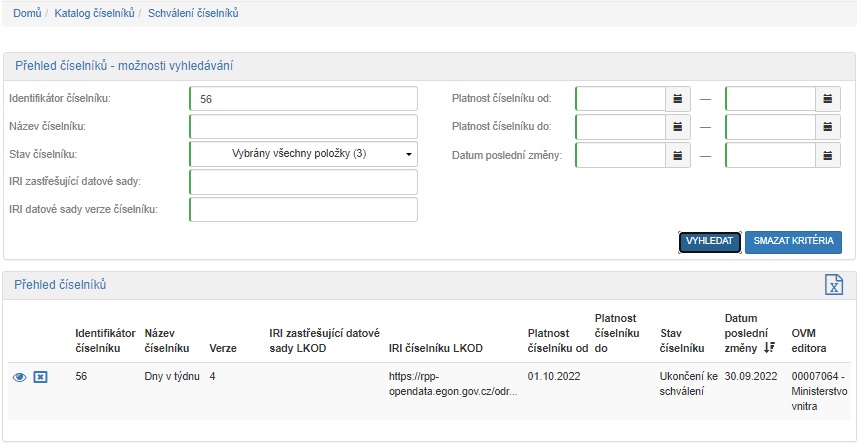Open calendar for Datum poslední změny start date
This screenshot has height=444, width=860.
tap(679, 156)
